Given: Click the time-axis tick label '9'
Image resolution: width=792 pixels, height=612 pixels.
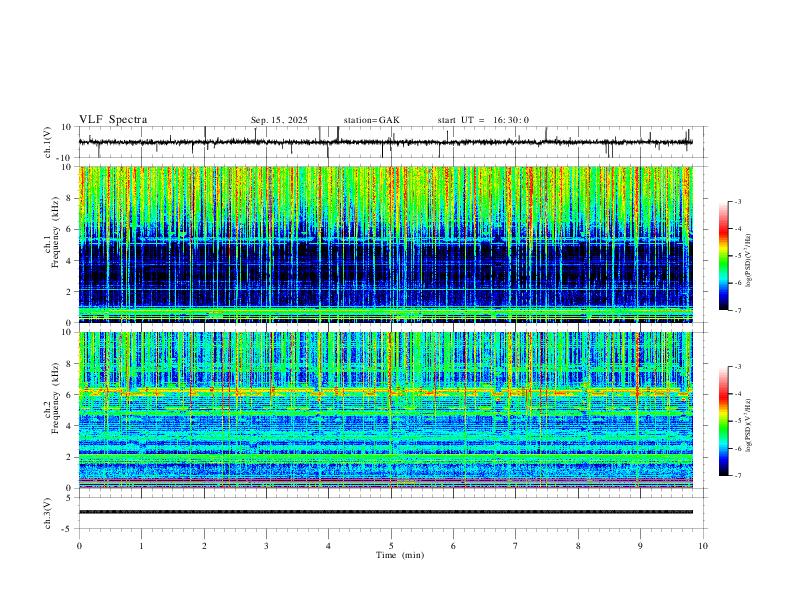Looking at the screenshot, I should (x=640, y=546).
